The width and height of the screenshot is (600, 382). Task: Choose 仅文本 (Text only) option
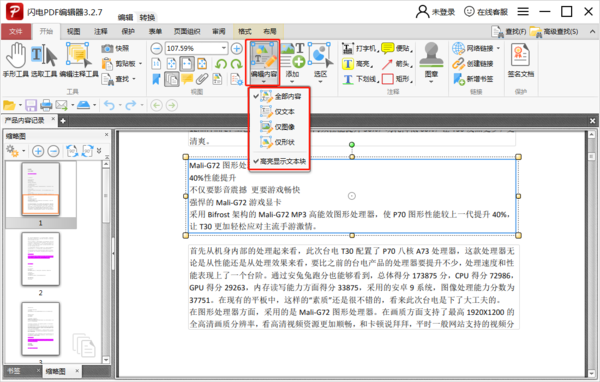pyautogui.click(x=279, y=112)
